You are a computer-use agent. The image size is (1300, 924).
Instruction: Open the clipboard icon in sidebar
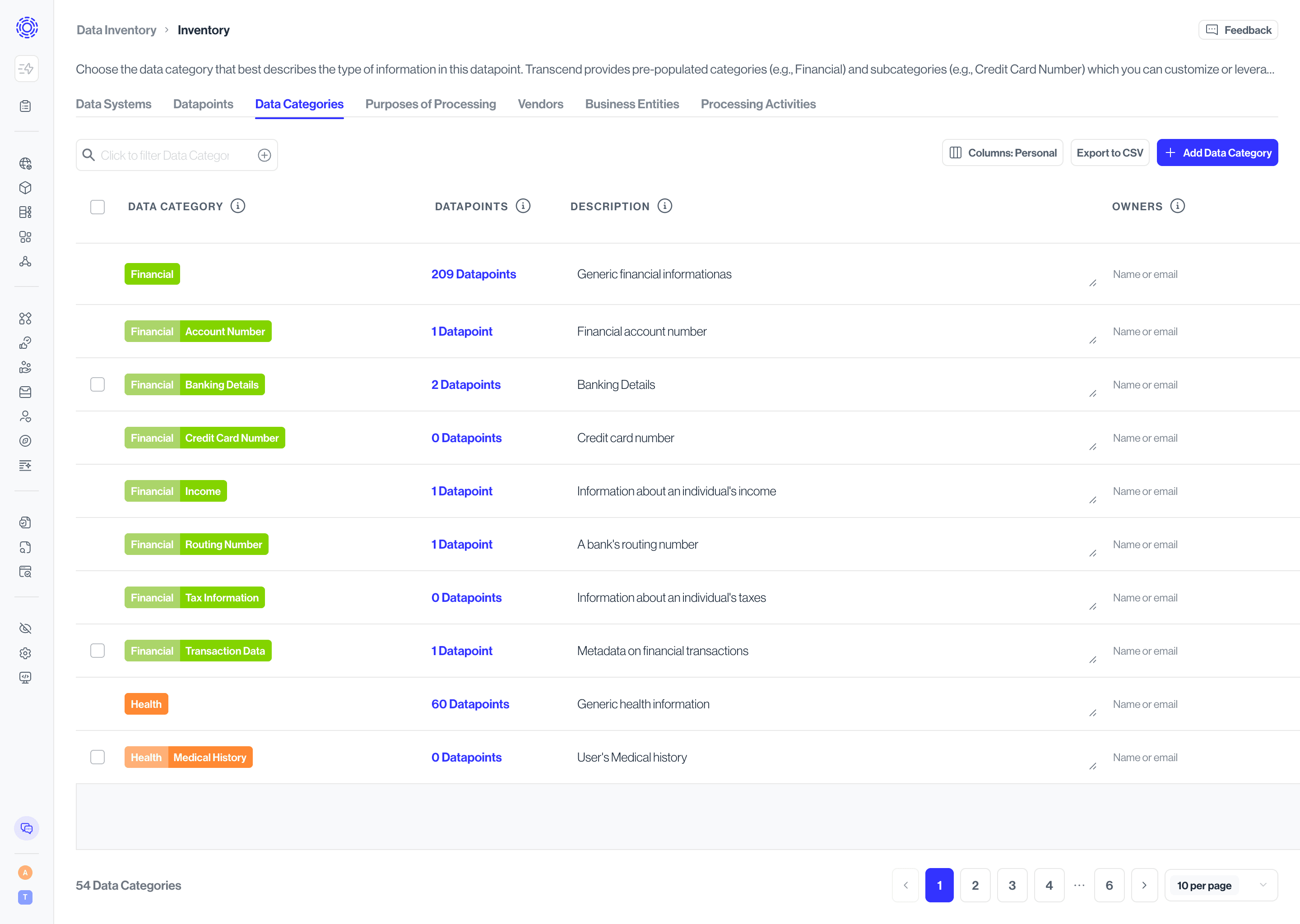[25, 106]
